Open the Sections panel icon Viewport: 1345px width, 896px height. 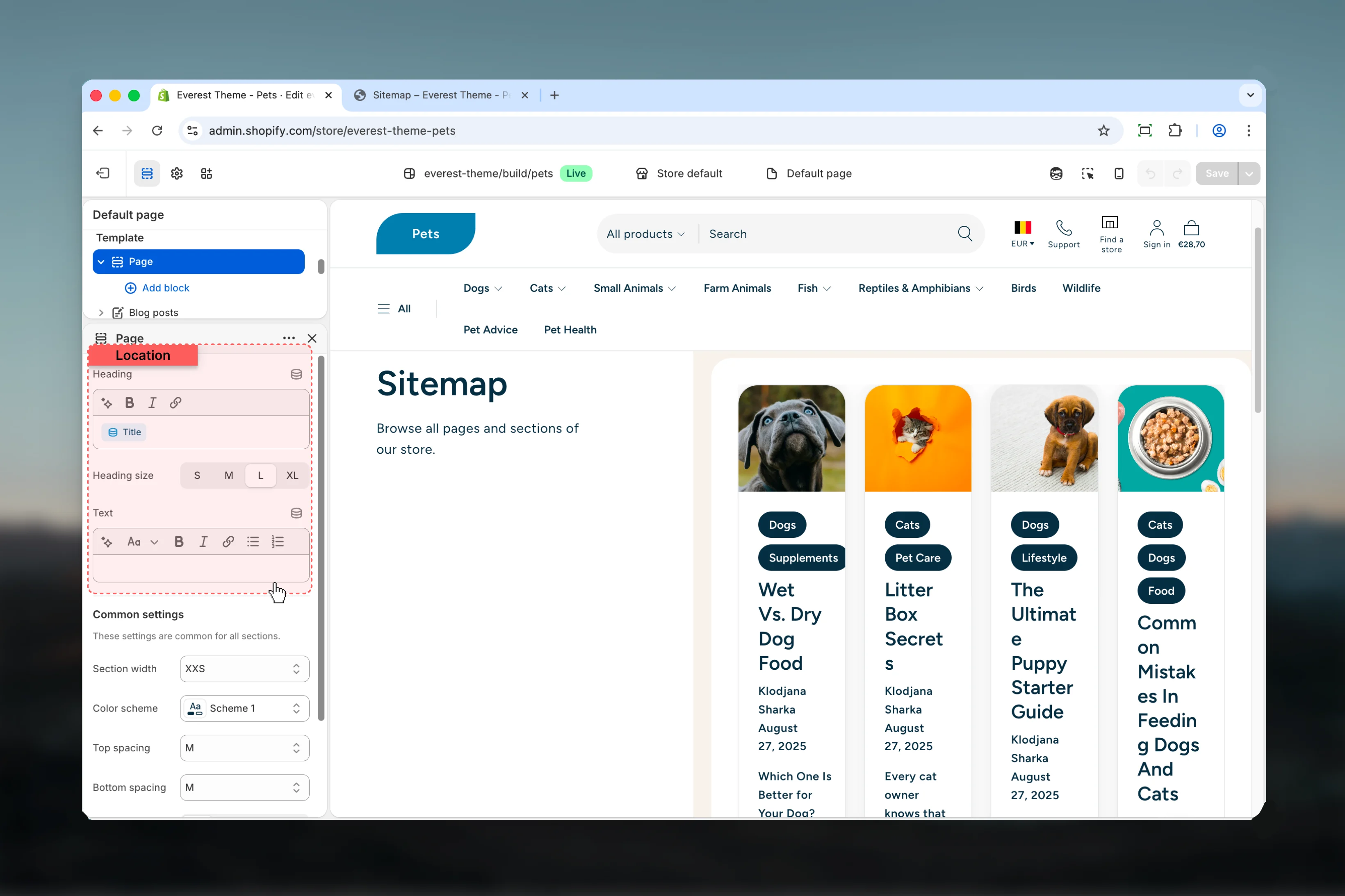pos(147,173)
